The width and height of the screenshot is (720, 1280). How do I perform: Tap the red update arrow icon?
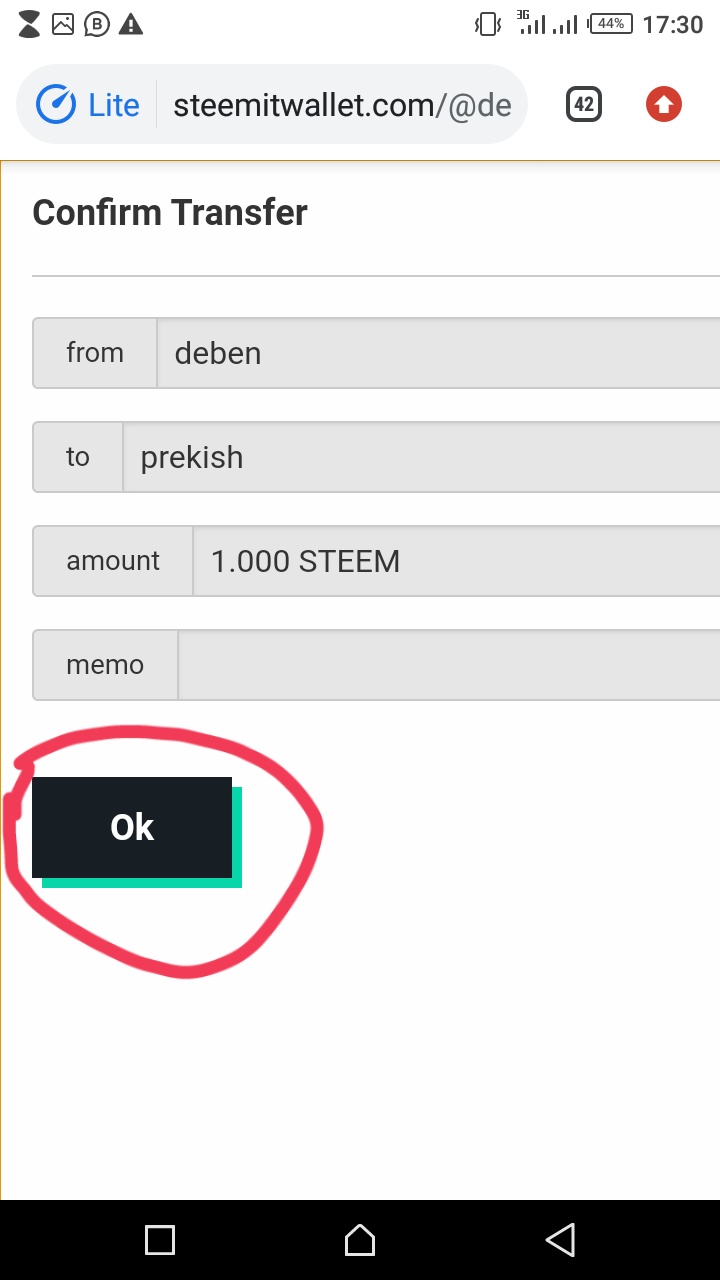point(664,105)
